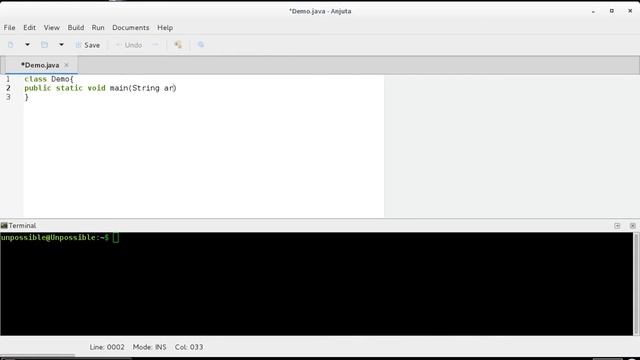
Task: Click the Open file toolbar icon
Action: [44, 45]
